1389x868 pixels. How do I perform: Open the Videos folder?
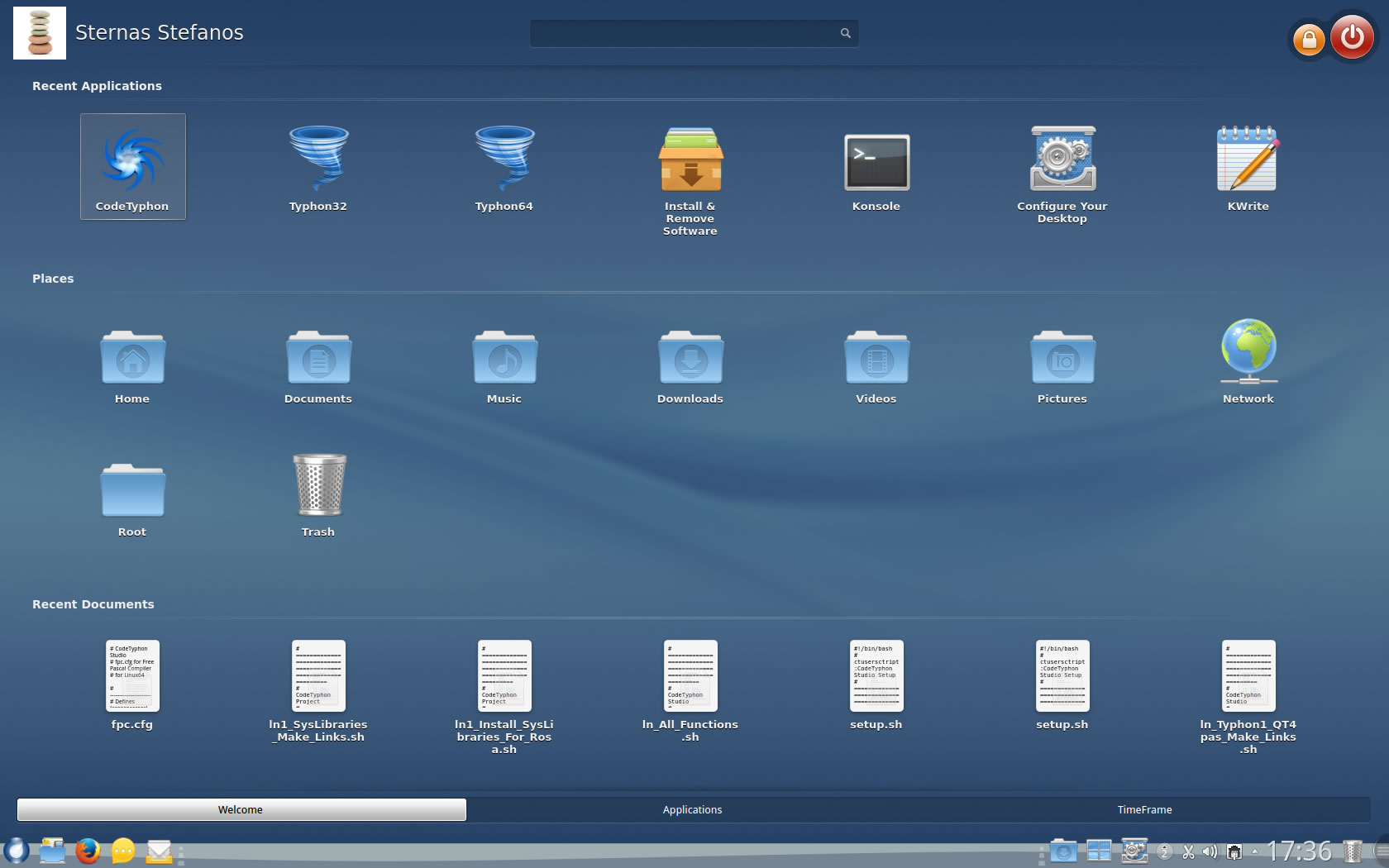[x=876, y=366]
